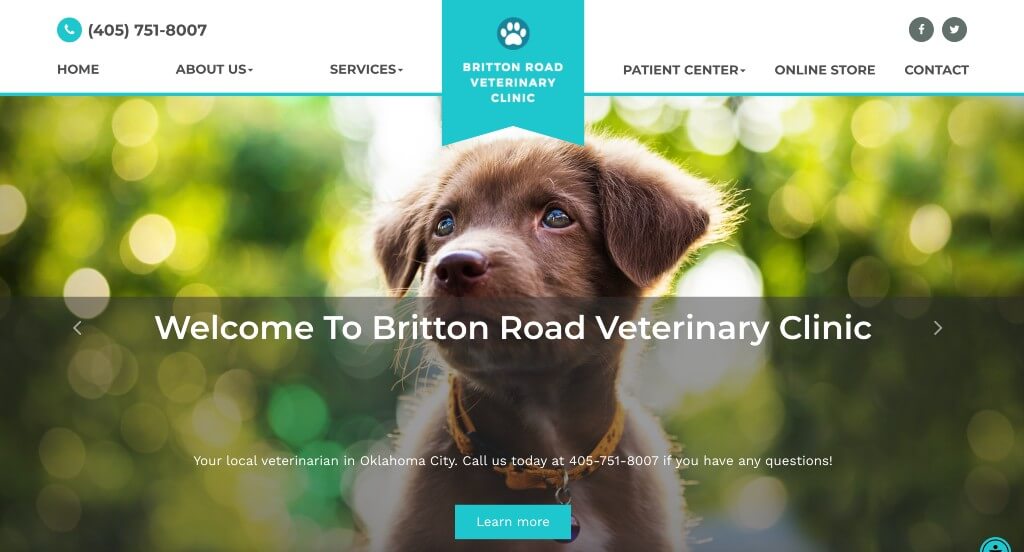Image resolution: width=1024 pixels, height=552 pixels.
Task: Open the Twitter social icon
Action: point(954,29)
